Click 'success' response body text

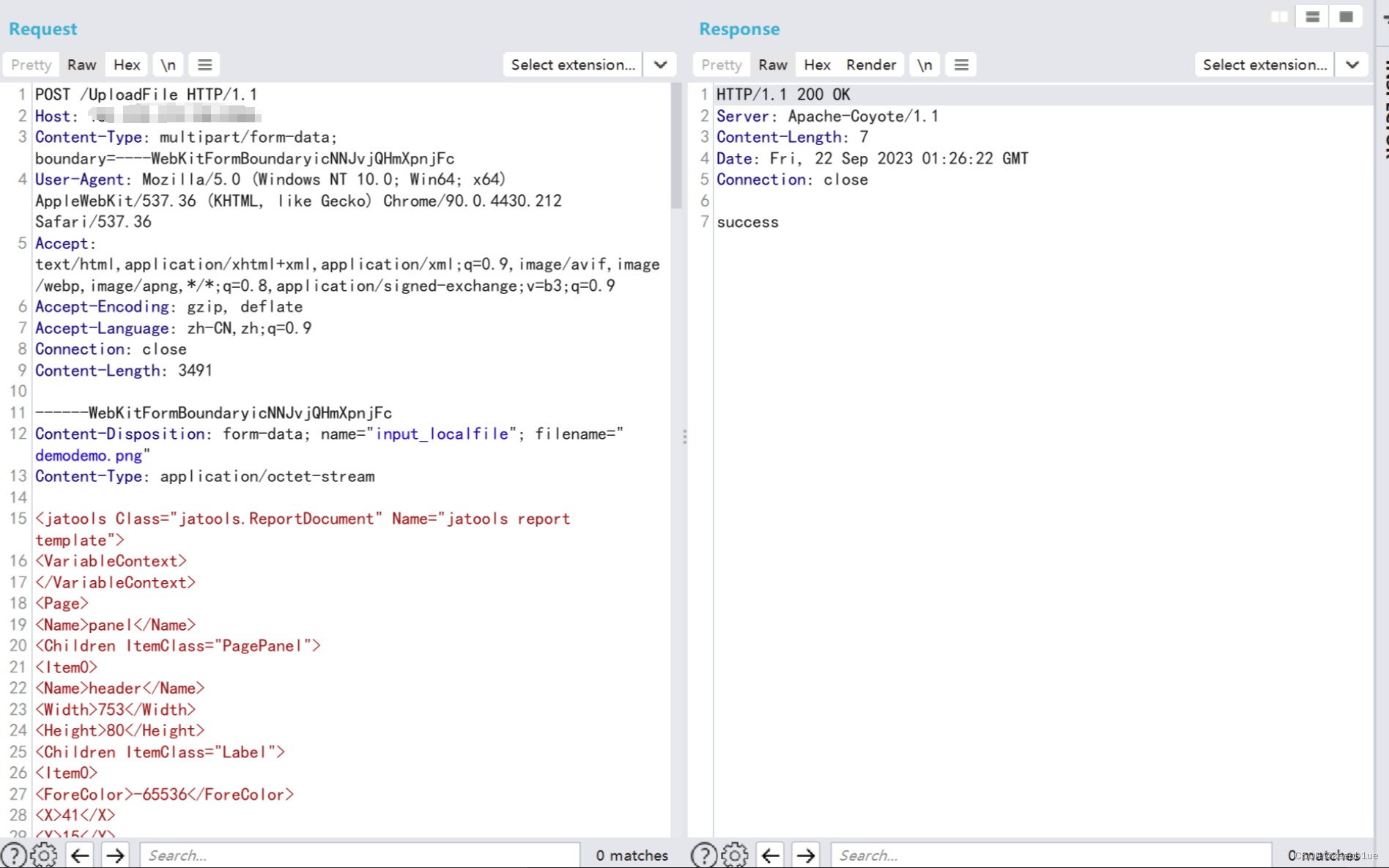pos(747,222)
